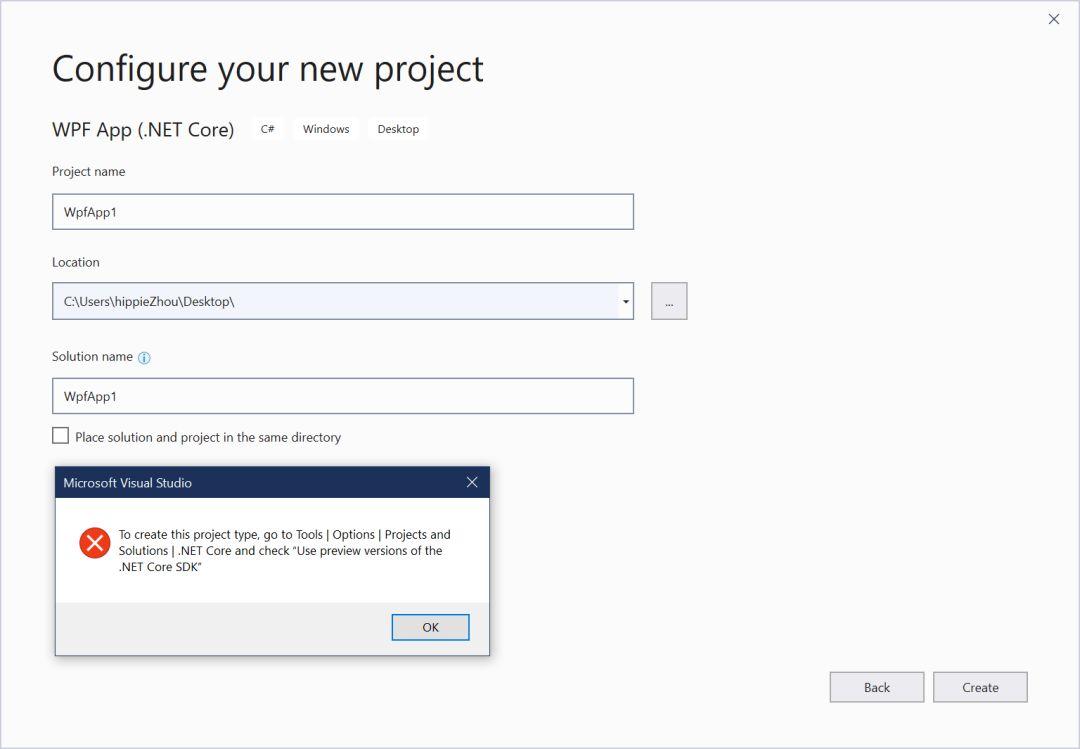Click the info icon beside Solution name
The width and height of the screenshot is (1080, 749).
click(146, 357)
